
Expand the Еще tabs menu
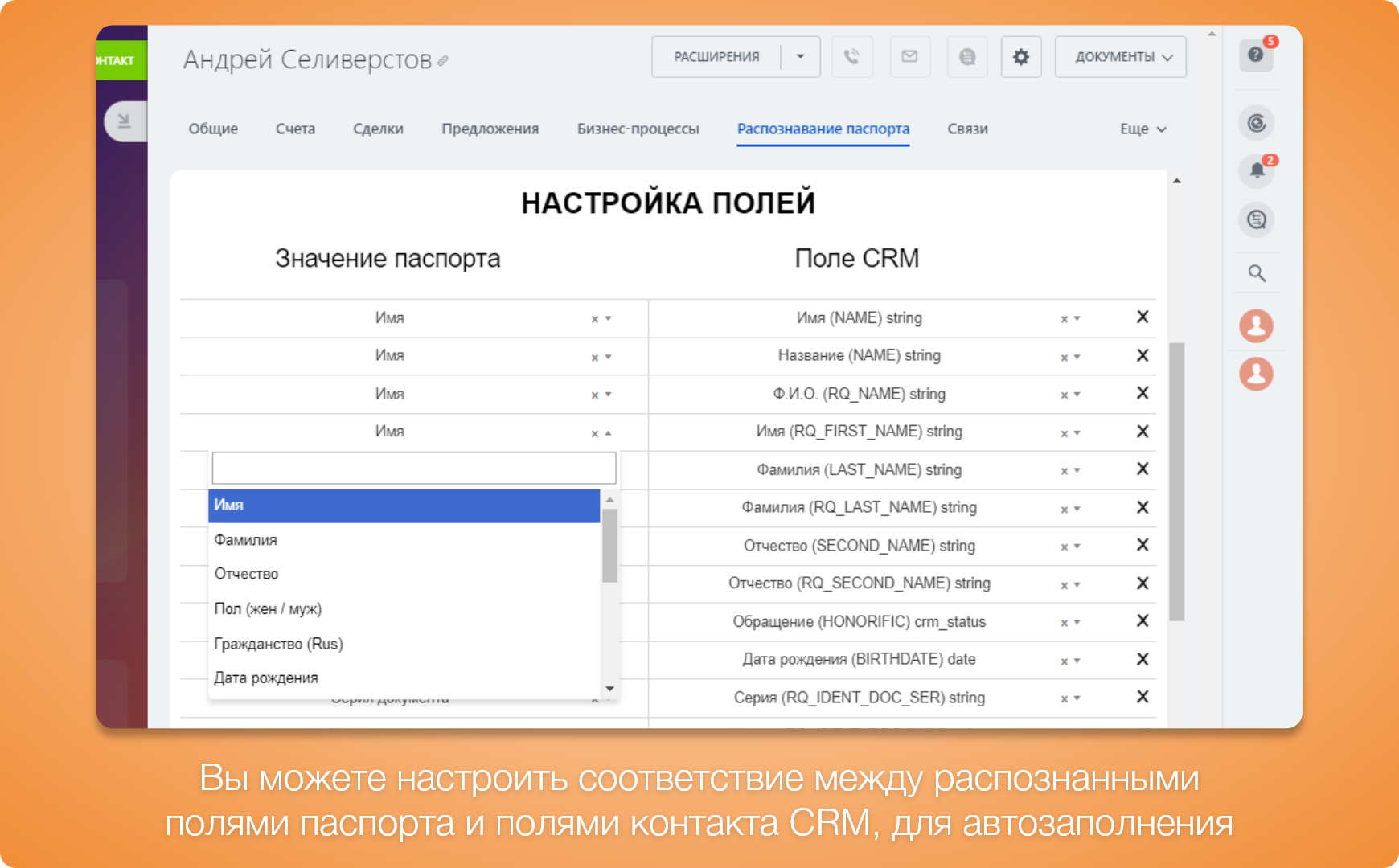click(x=1142, y=129)
